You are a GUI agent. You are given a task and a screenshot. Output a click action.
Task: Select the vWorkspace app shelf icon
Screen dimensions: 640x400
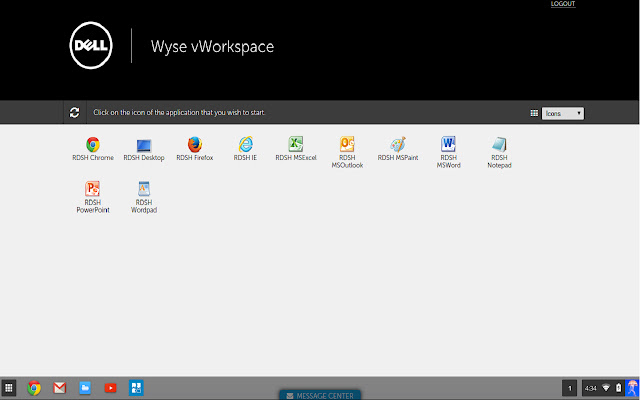click(x=136, y=388)
